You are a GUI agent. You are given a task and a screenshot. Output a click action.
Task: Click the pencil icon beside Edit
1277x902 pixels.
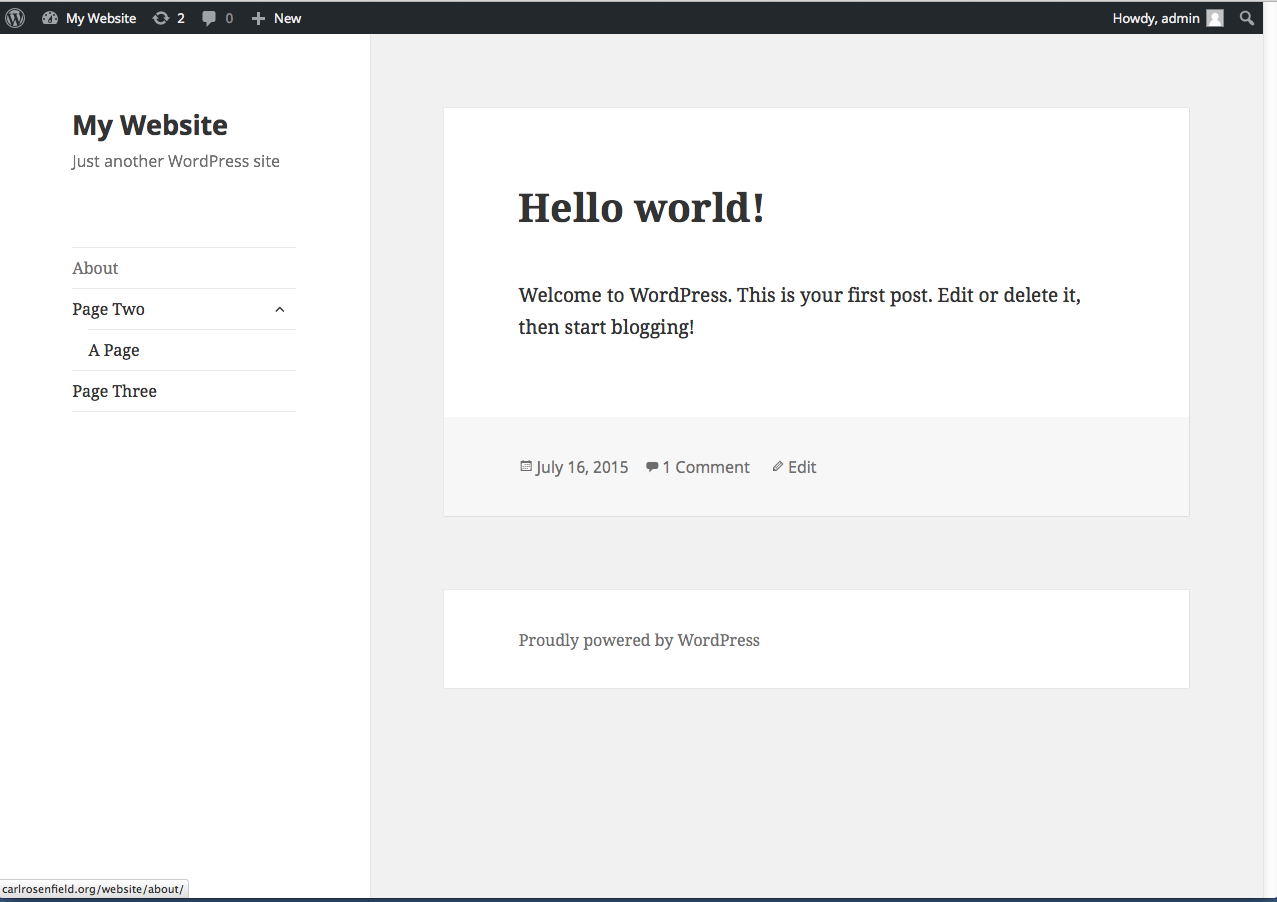coord(778,466)
